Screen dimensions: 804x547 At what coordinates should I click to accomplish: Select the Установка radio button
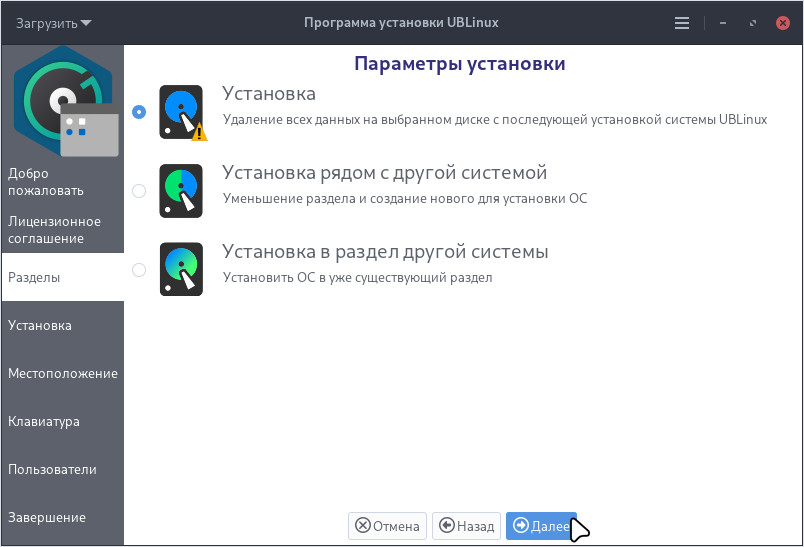139,112
